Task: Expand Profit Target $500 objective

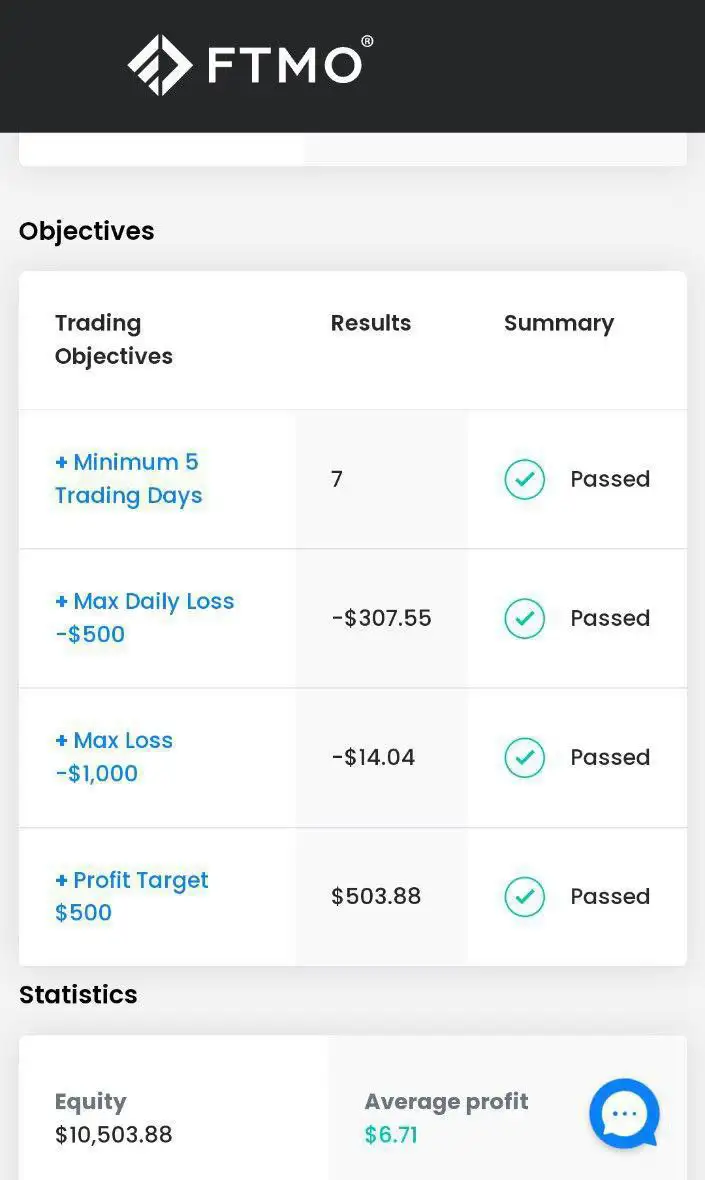Action: click(131, 895)
